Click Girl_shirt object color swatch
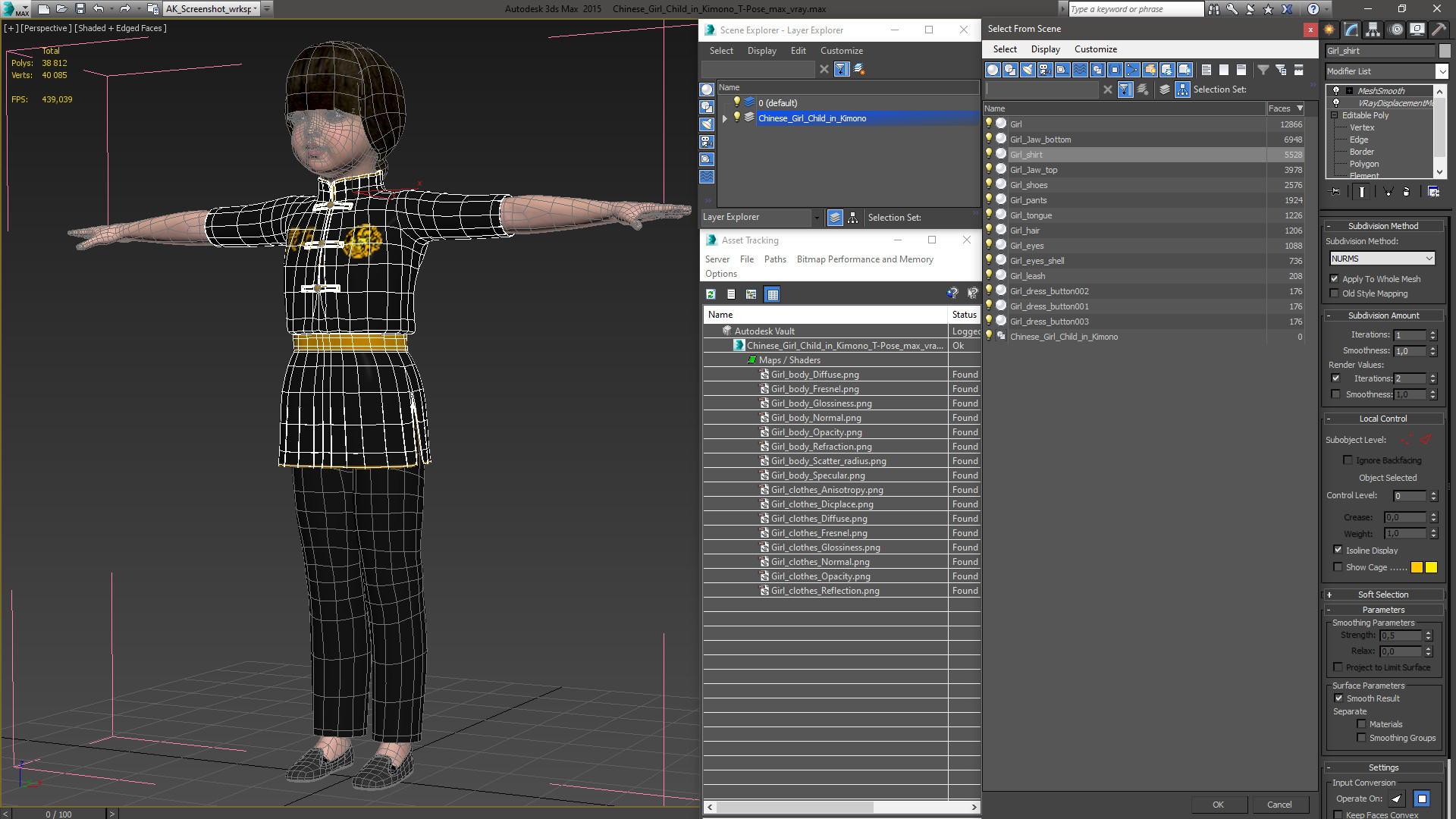The height and width of the screenshot is (819, 1456). (1445, 51)
